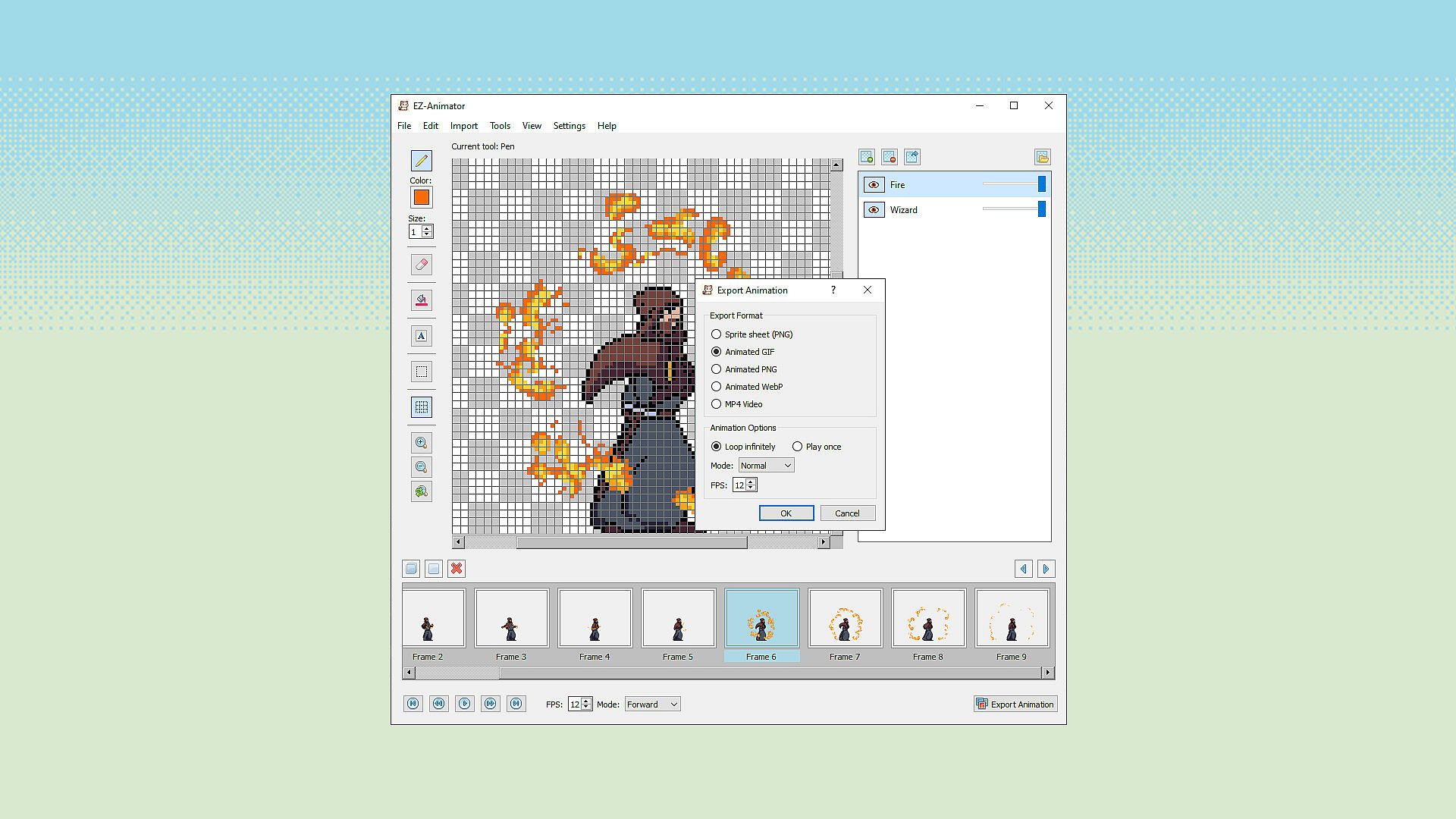
Task: Increase the export dialog FPS value
Action: point(751,482)
